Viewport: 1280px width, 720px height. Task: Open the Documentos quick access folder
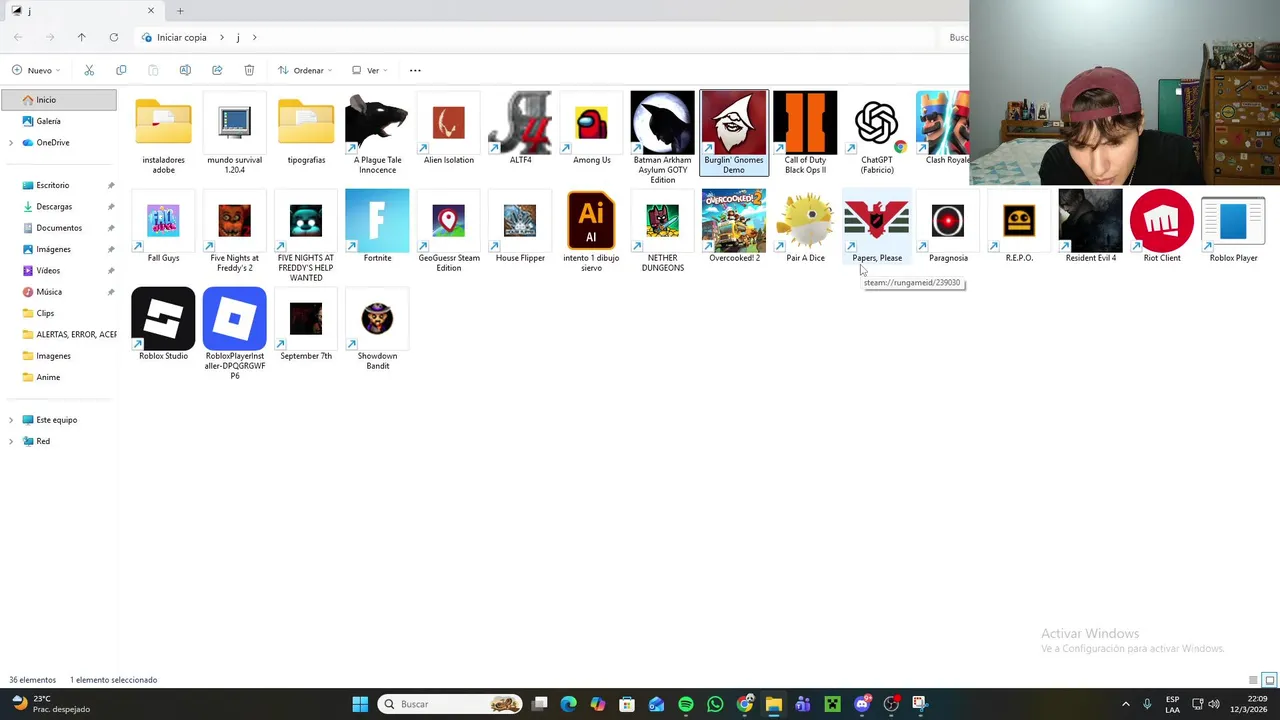pyautogui.click(x=59, y=228)
